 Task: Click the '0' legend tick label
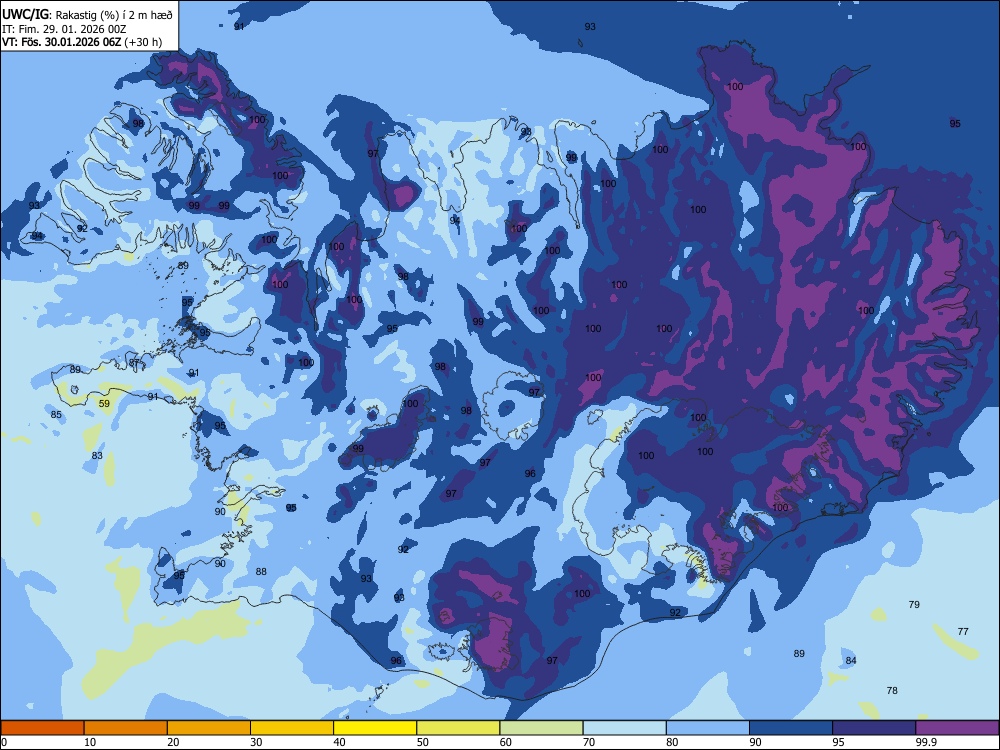pyautogui.click(x=4, y=742)
